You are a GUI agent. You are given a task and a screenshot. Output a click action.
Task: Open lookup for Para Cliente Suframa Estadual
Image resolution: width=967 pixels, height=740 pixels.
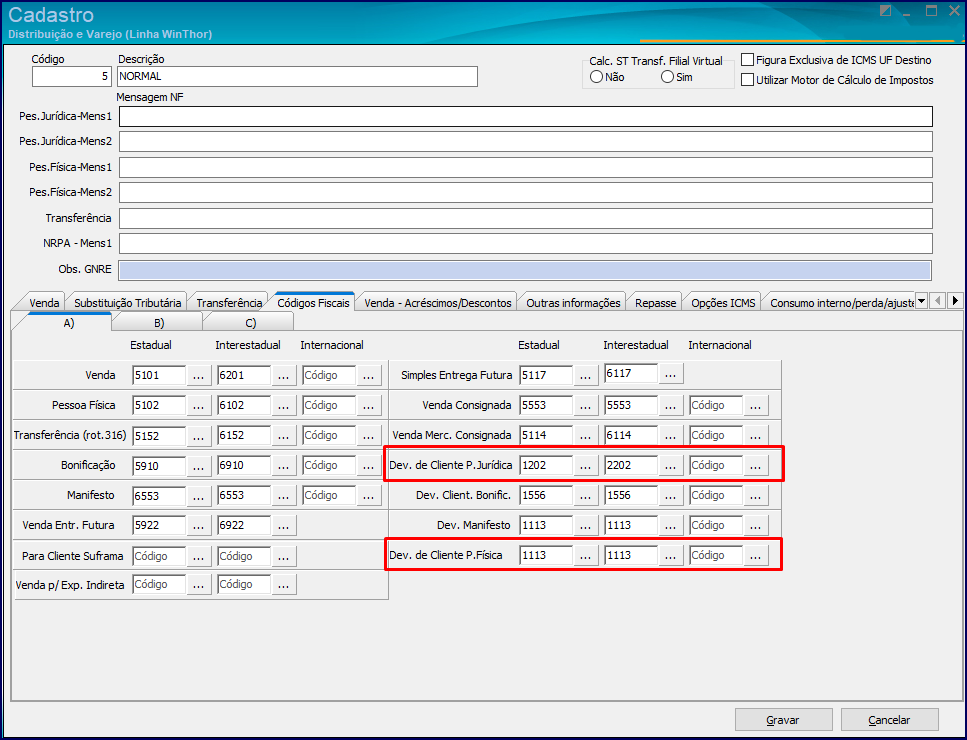[198, 556]
